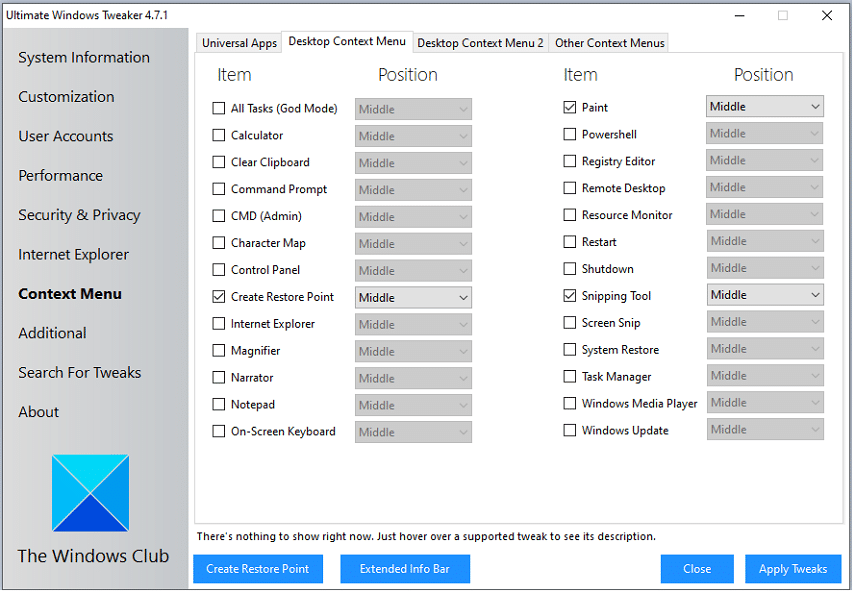Image resolution: width=855 pixels, height=593 pixels.
Task: Open the Paint position dropdown
Action: (x=765, y=106)
